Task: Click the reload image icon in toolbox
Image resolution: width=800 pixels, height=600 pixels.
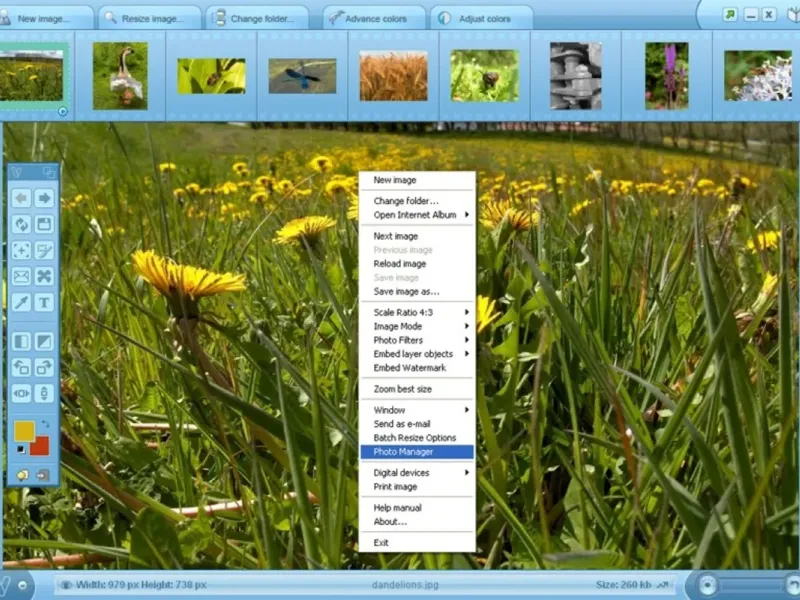Action: click(21, 224)
